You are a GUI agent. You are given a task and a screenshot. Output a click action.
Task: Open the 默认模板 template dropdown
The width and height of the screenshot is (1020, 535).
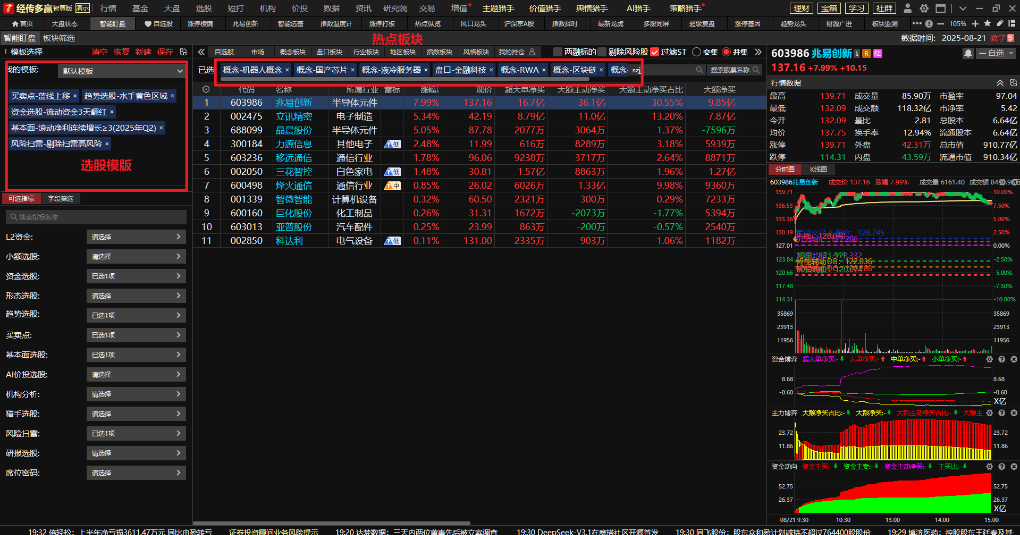[122, 71]
